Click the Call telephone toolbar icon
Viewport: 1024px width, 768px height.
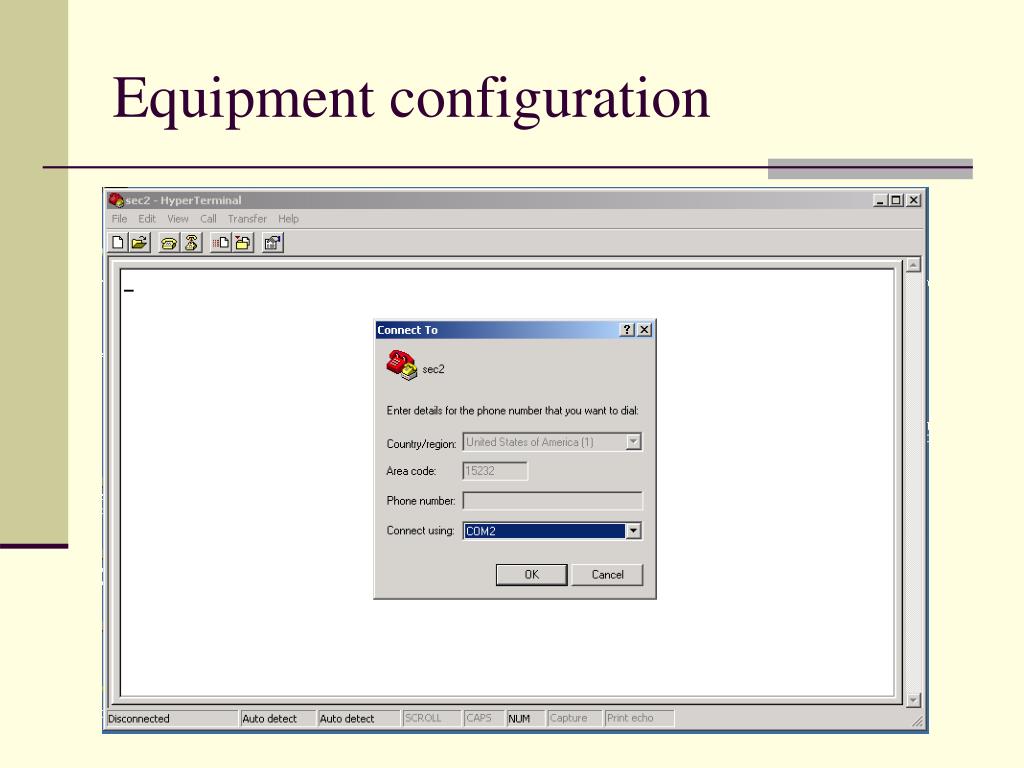point(168,243)
